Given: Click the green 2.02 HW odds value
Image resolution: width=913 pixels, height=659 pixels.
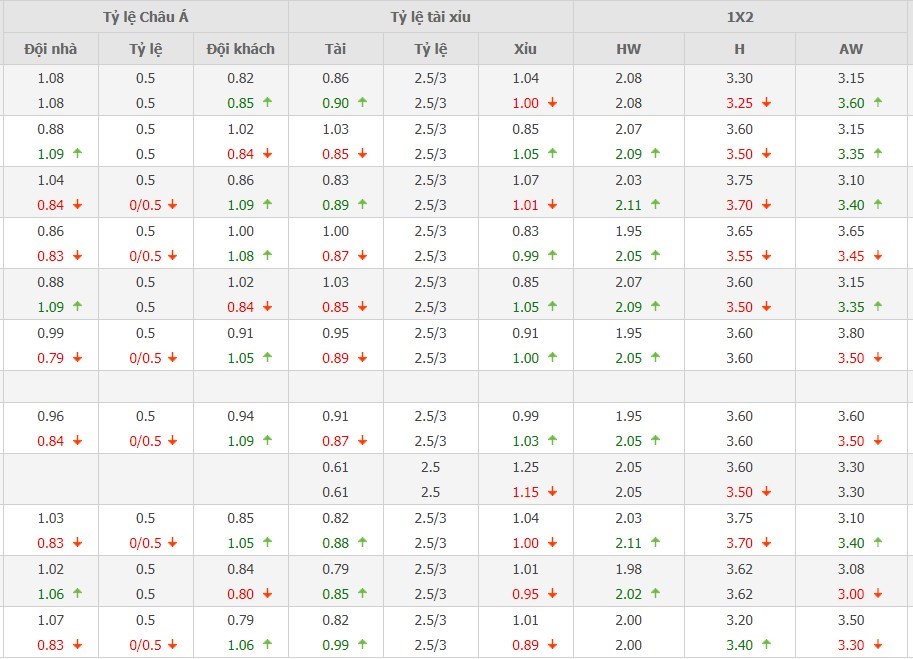Looking at the screenshot, I should pos(628,594).
